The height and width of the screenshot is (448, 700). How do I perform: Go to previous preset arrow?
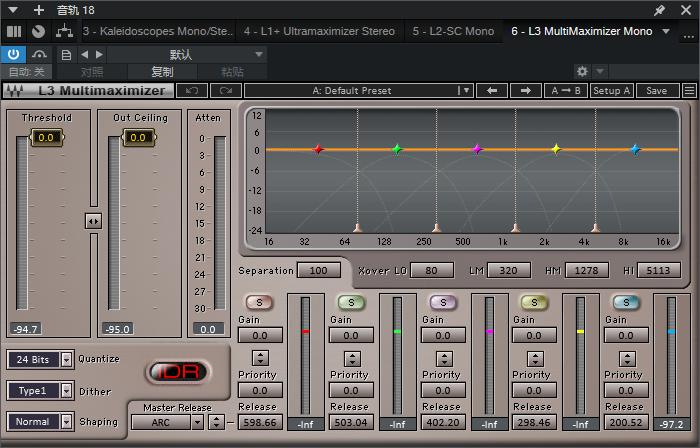pyautogui.click(x=84, y=55)
